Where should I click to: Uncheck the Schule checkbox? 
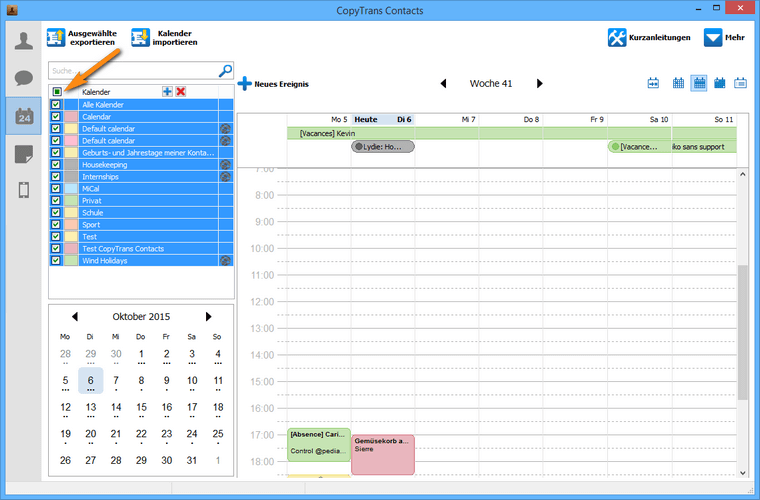(56, 213)
